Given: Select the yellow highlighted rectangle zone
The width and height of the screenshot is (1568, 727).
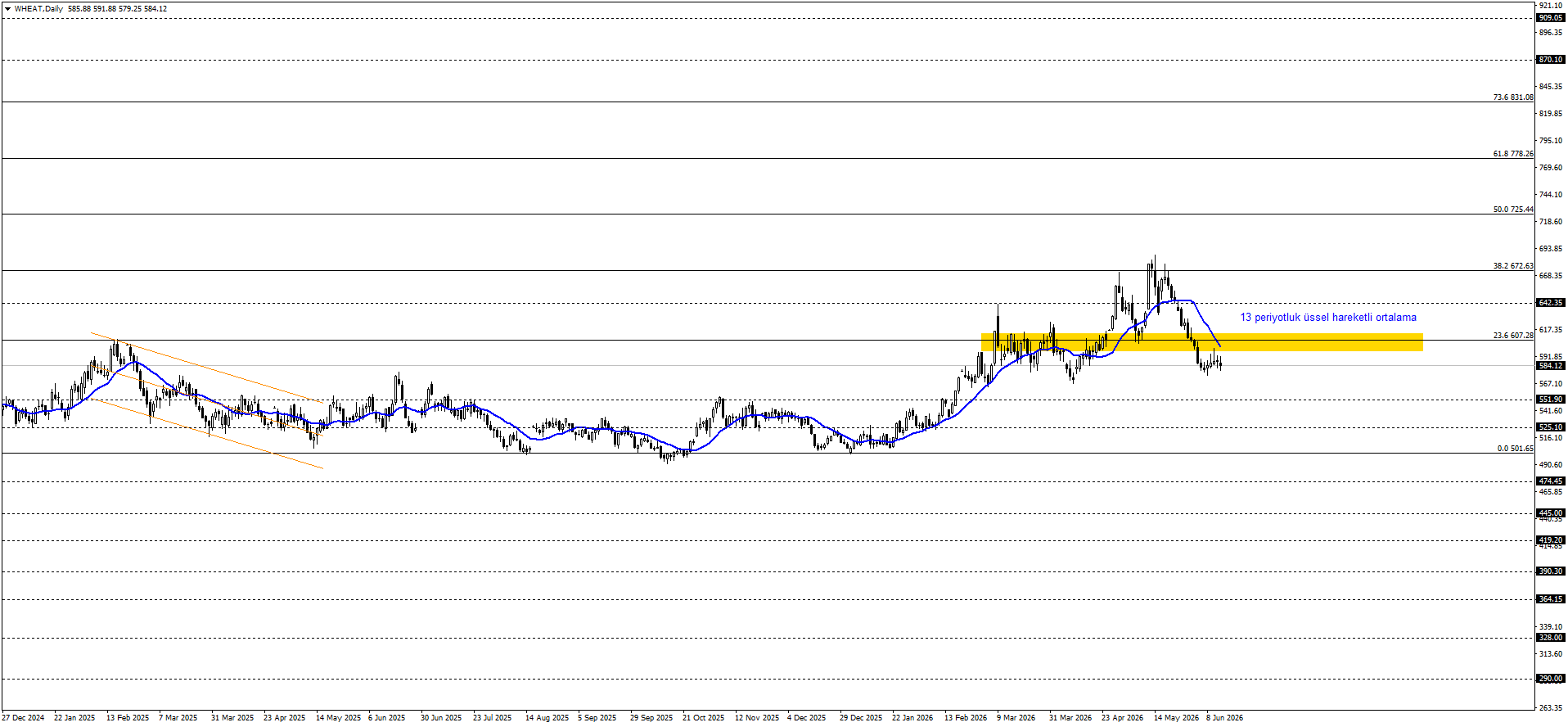Looking at the screenshot, I should 1201,342.
